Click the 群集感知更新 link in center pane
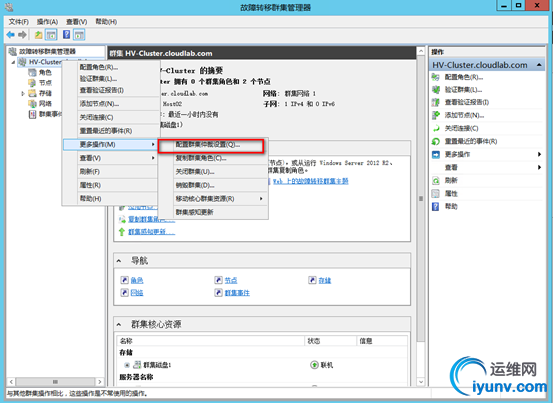 point(152,232)
